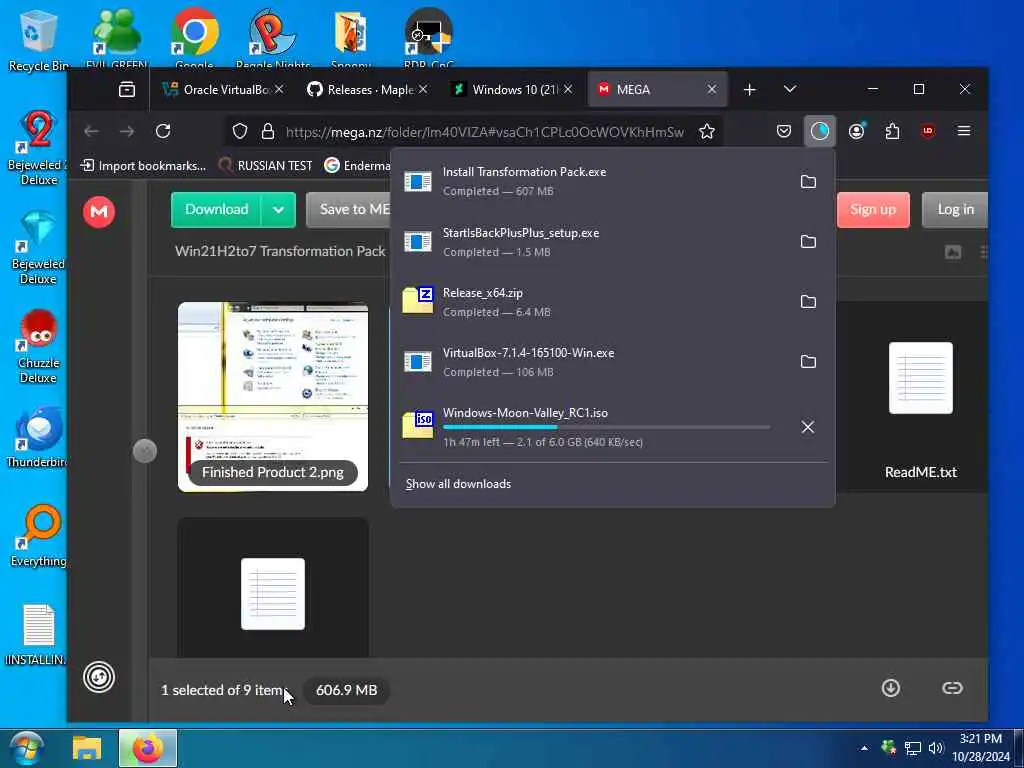Show hidden system tray icons arrow
This screenshot has height=768, width=1024.
pyautogui.click(x=864, y=748)
